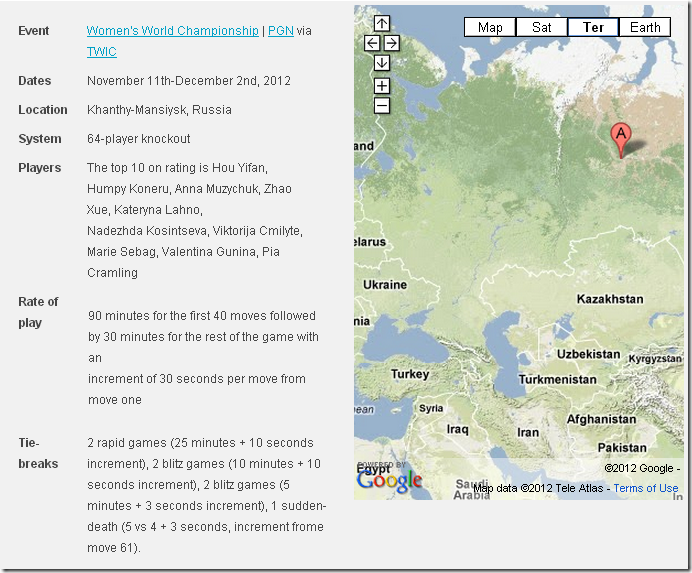This screenshot has height=573, width=692.
Task: Pan the map left with the arrow
Action: (372, 43)
